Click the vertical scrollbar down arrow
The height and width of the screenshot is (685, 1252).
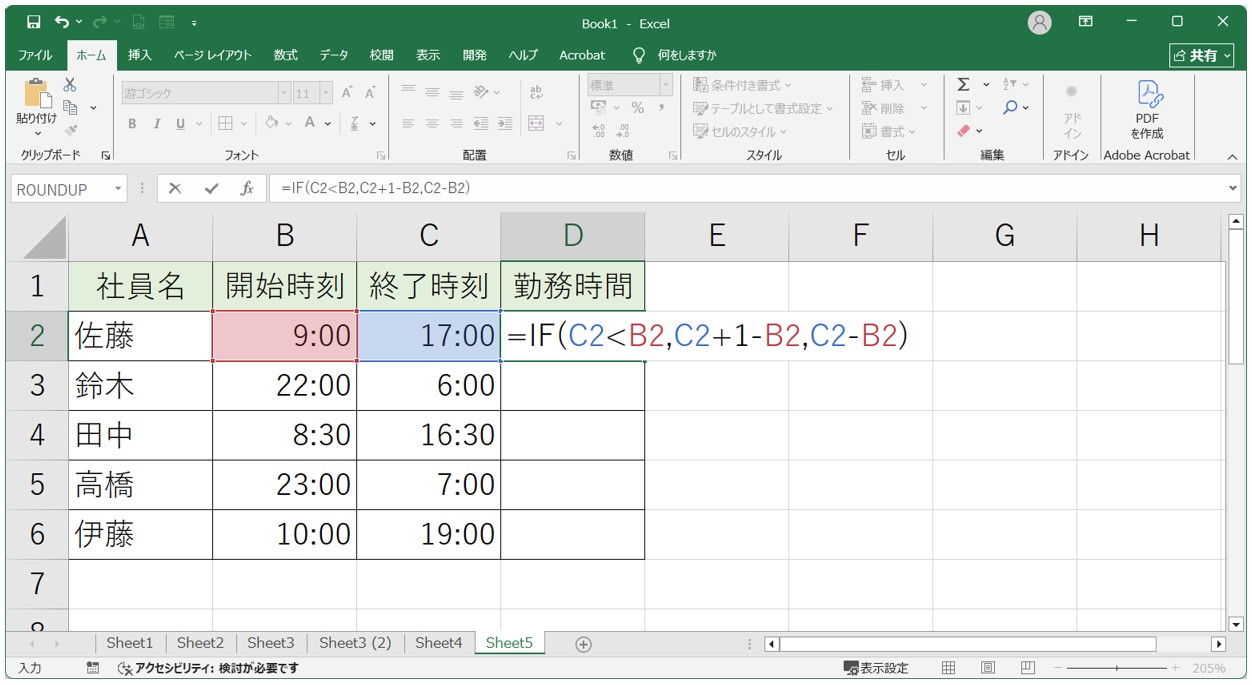pyautogui.click(x=1236, y=624)
